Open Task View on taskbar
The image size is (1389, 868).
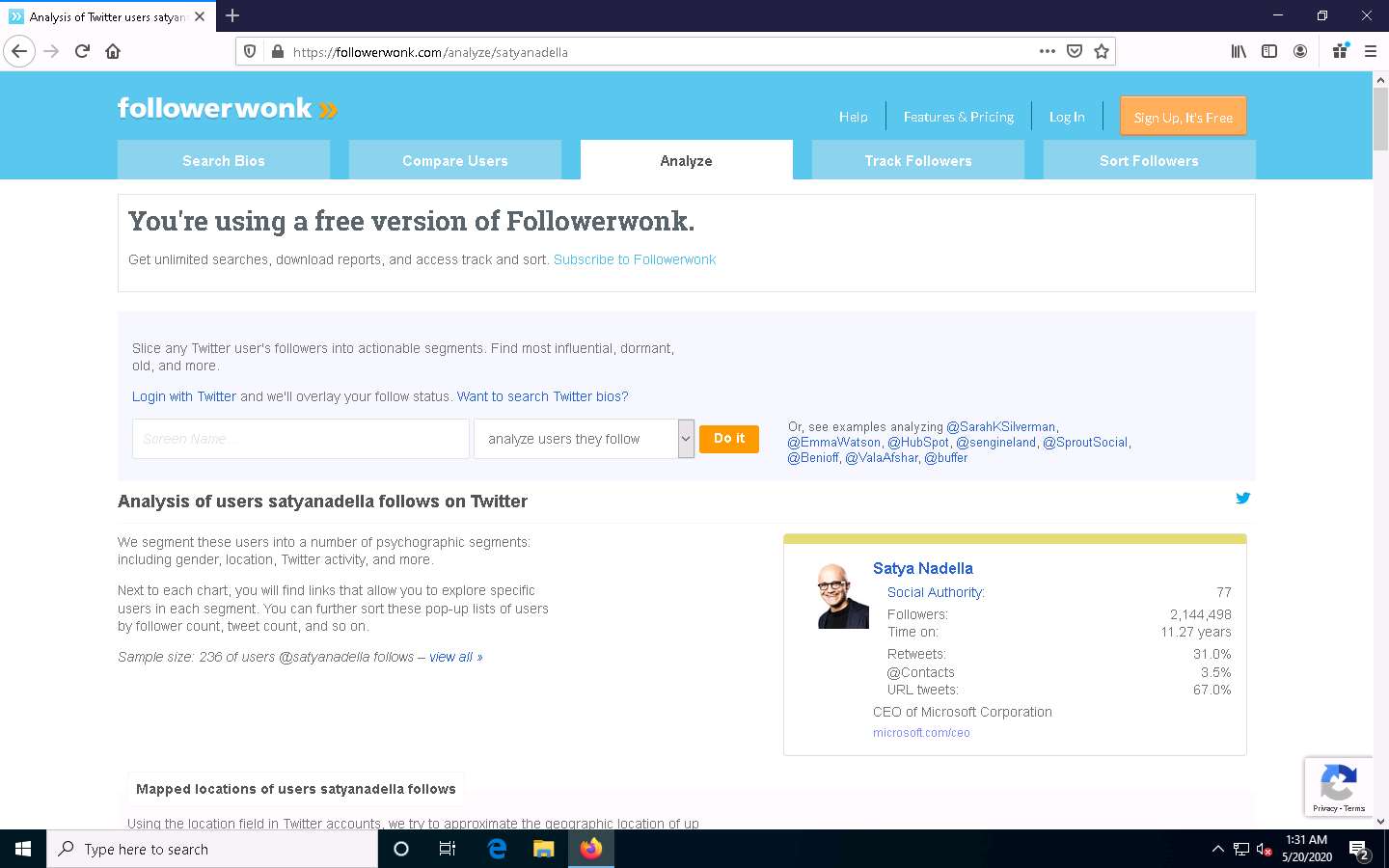(x=448, y=849)
